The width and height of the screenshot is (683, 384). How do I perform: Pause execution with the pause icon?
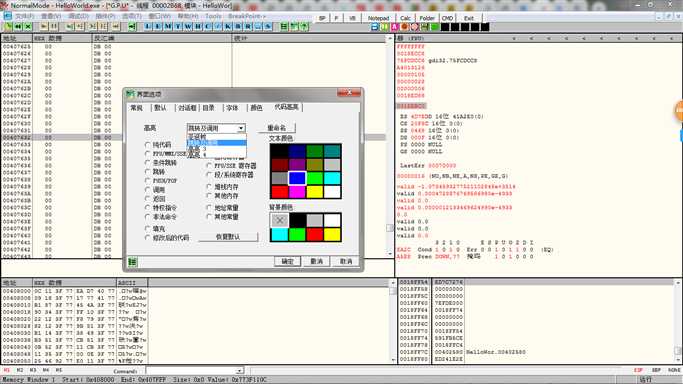pyautogui.click(x=54, y=27)
